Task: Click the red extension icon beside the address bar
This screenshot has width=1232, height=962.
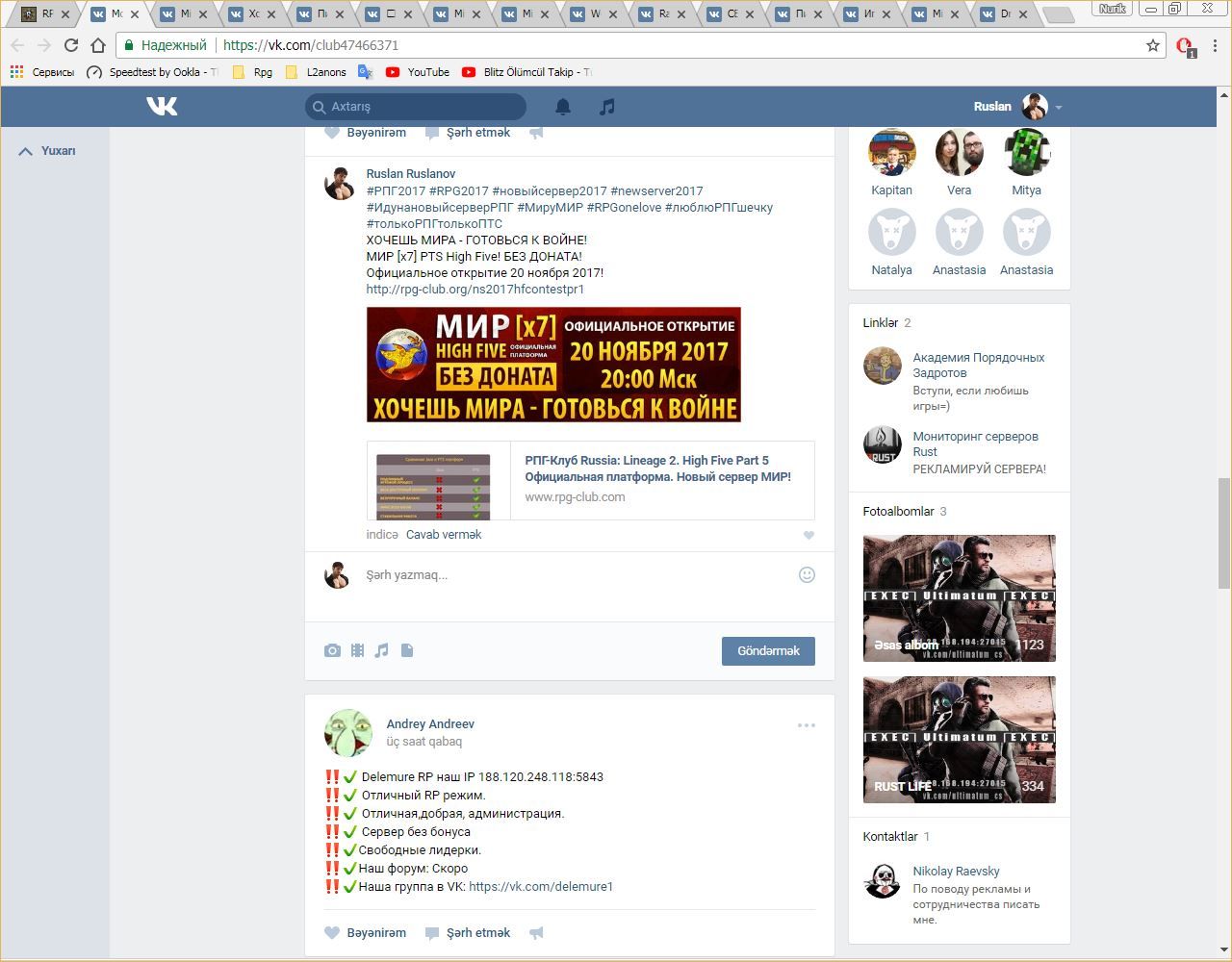Action: (x=1185, y=46)
